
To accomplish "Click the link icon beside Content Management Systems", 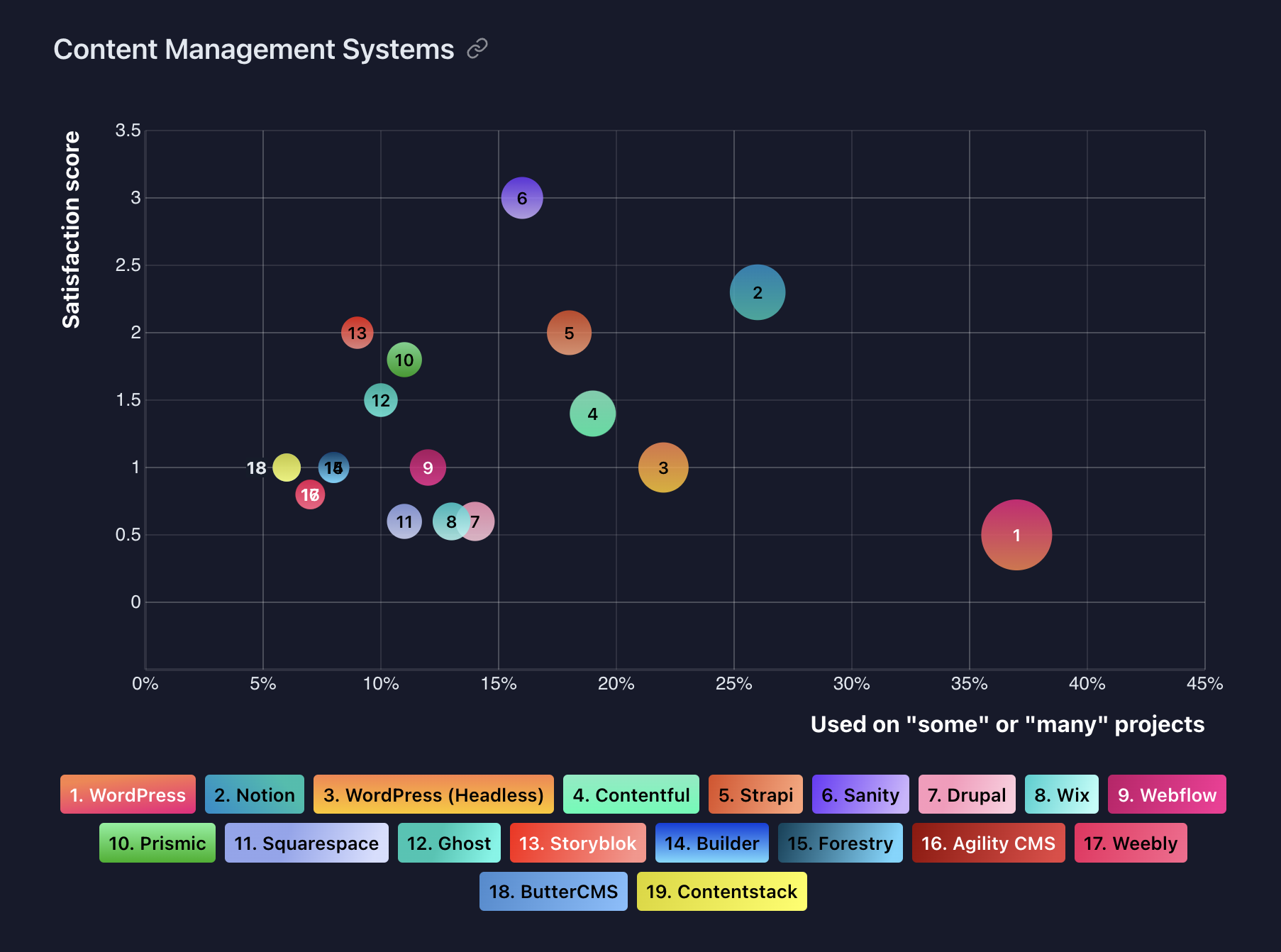I will pyautogui.click(x=477, y=49).
